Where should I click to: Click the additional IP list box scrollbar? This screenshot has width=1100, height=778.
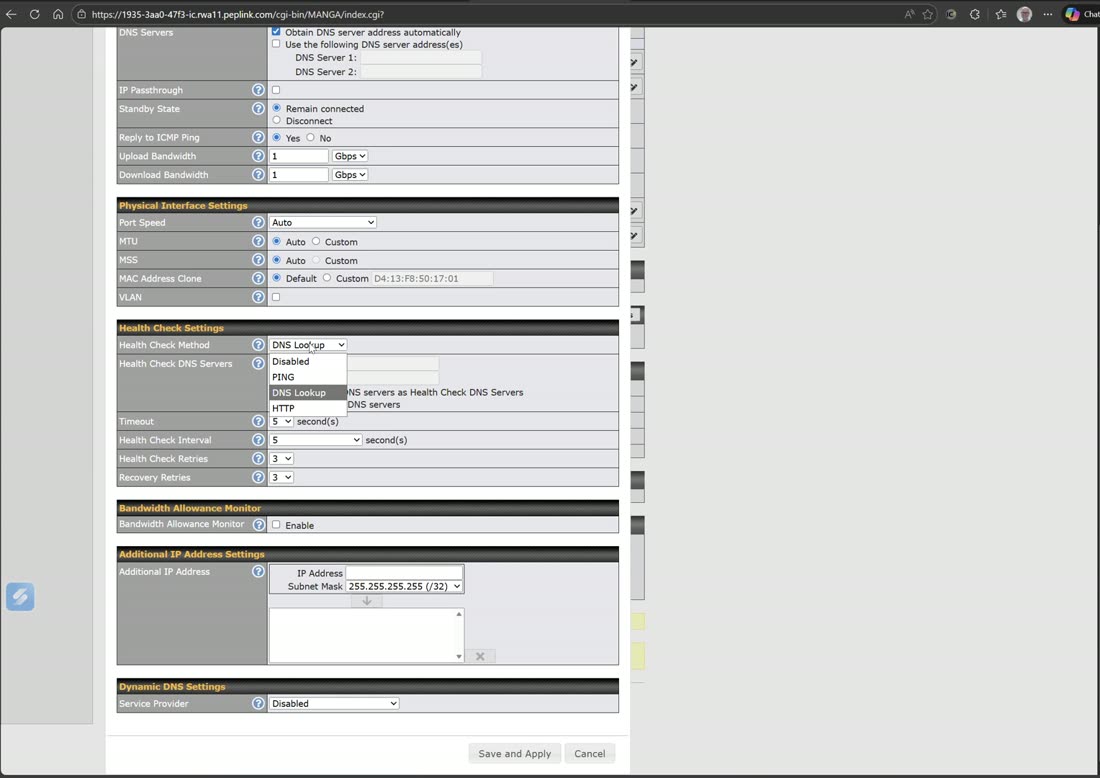coord(459,635)
